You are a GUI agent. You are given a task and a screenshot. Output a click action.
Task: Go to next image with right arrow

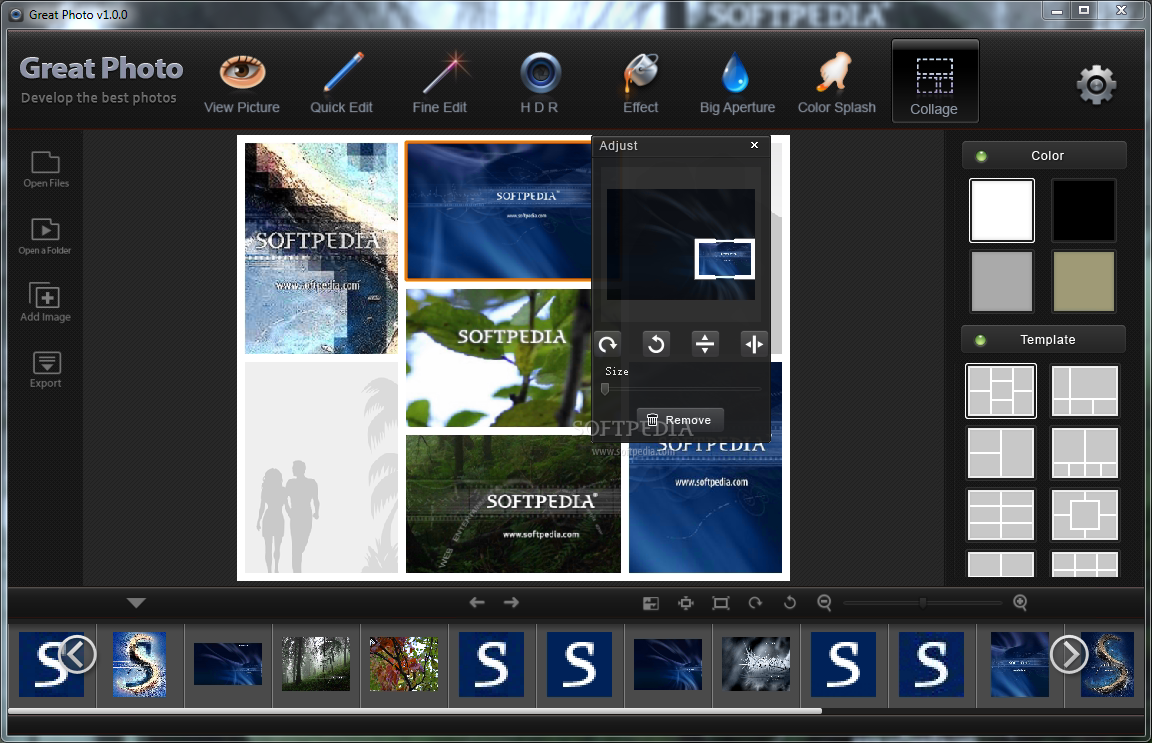(x=511, y=603)
